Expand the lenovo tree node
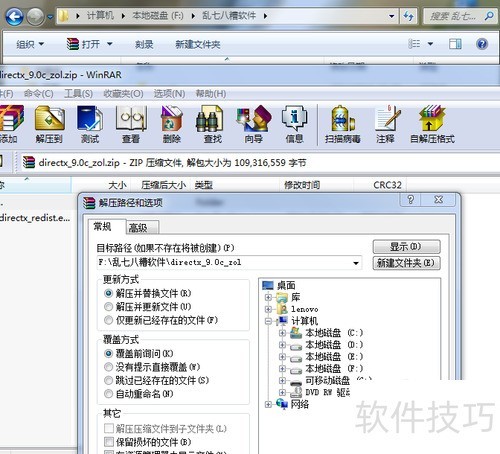 pos(268,309)
